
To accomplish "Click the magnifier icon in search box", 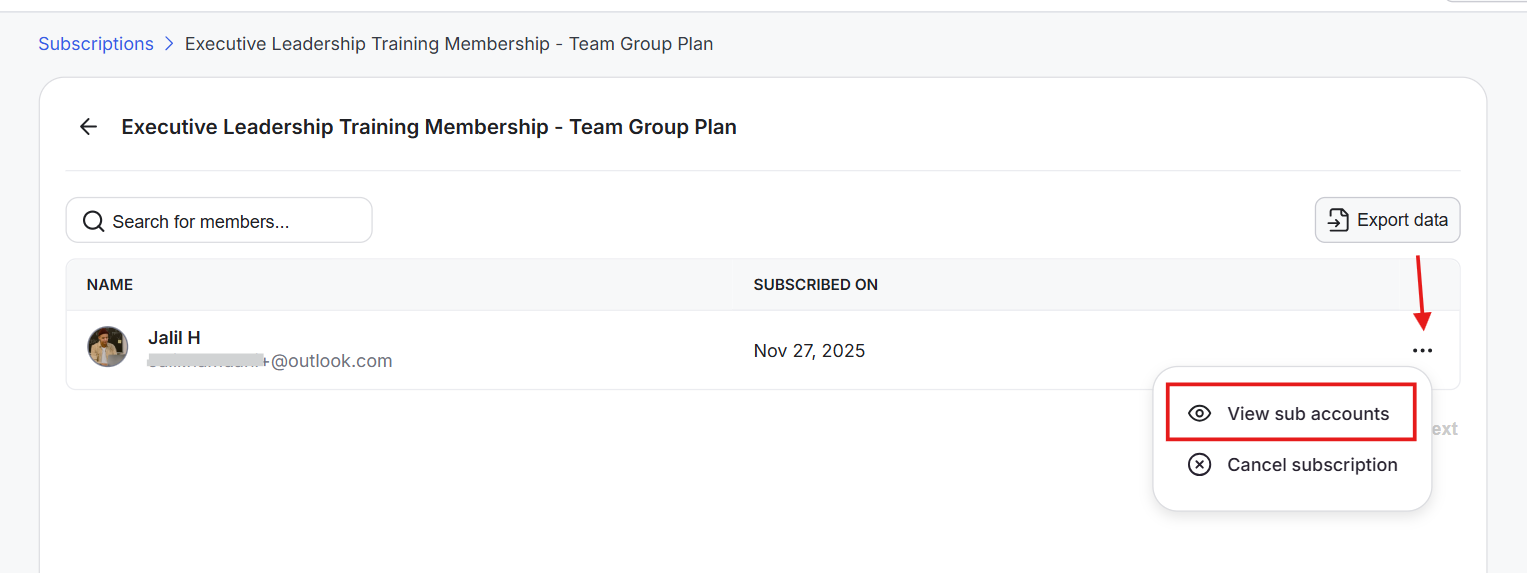I will tap(94, 221).
